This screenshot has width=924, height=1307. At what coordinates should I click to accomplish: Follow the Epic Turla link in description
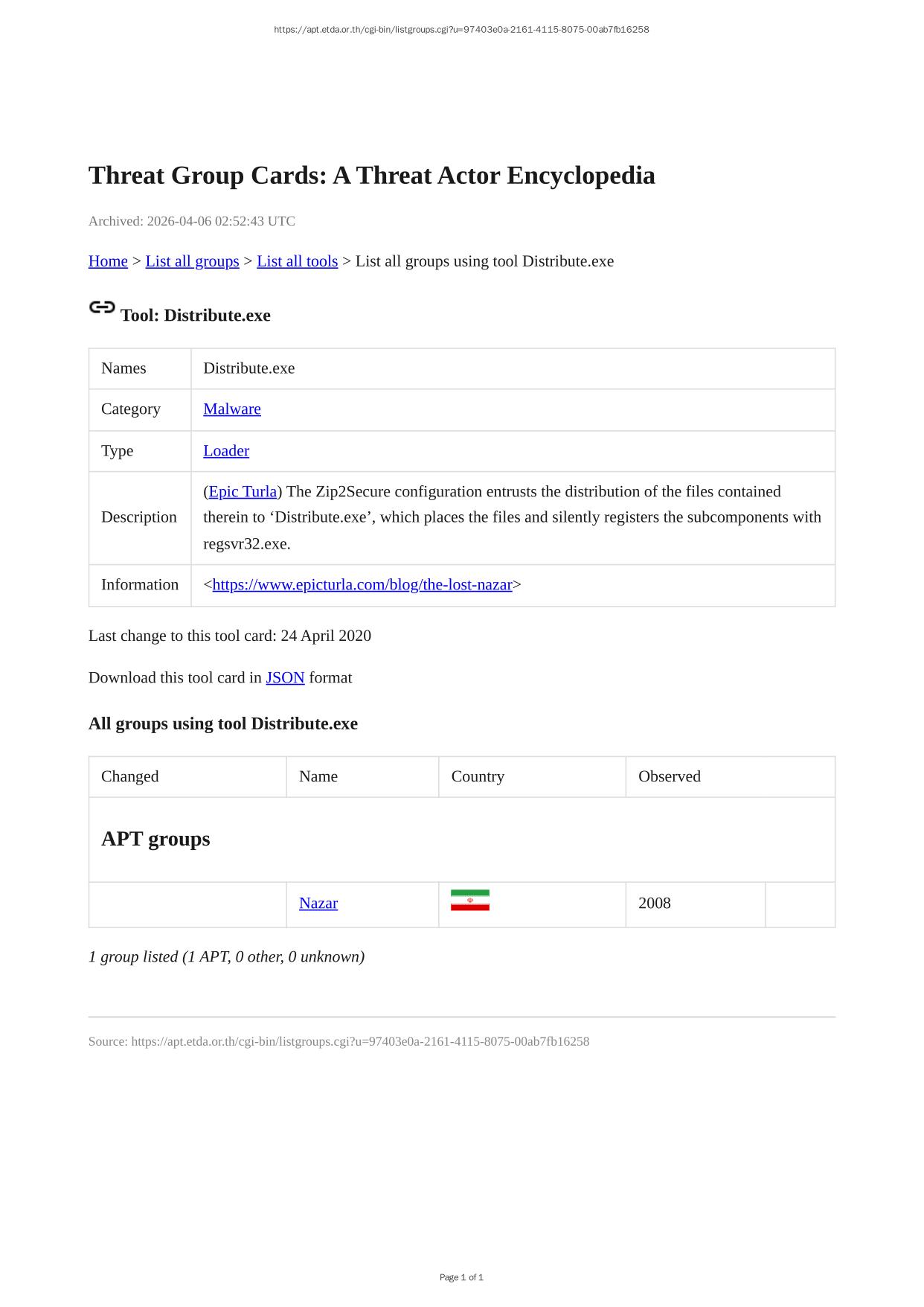coord(243,492)
